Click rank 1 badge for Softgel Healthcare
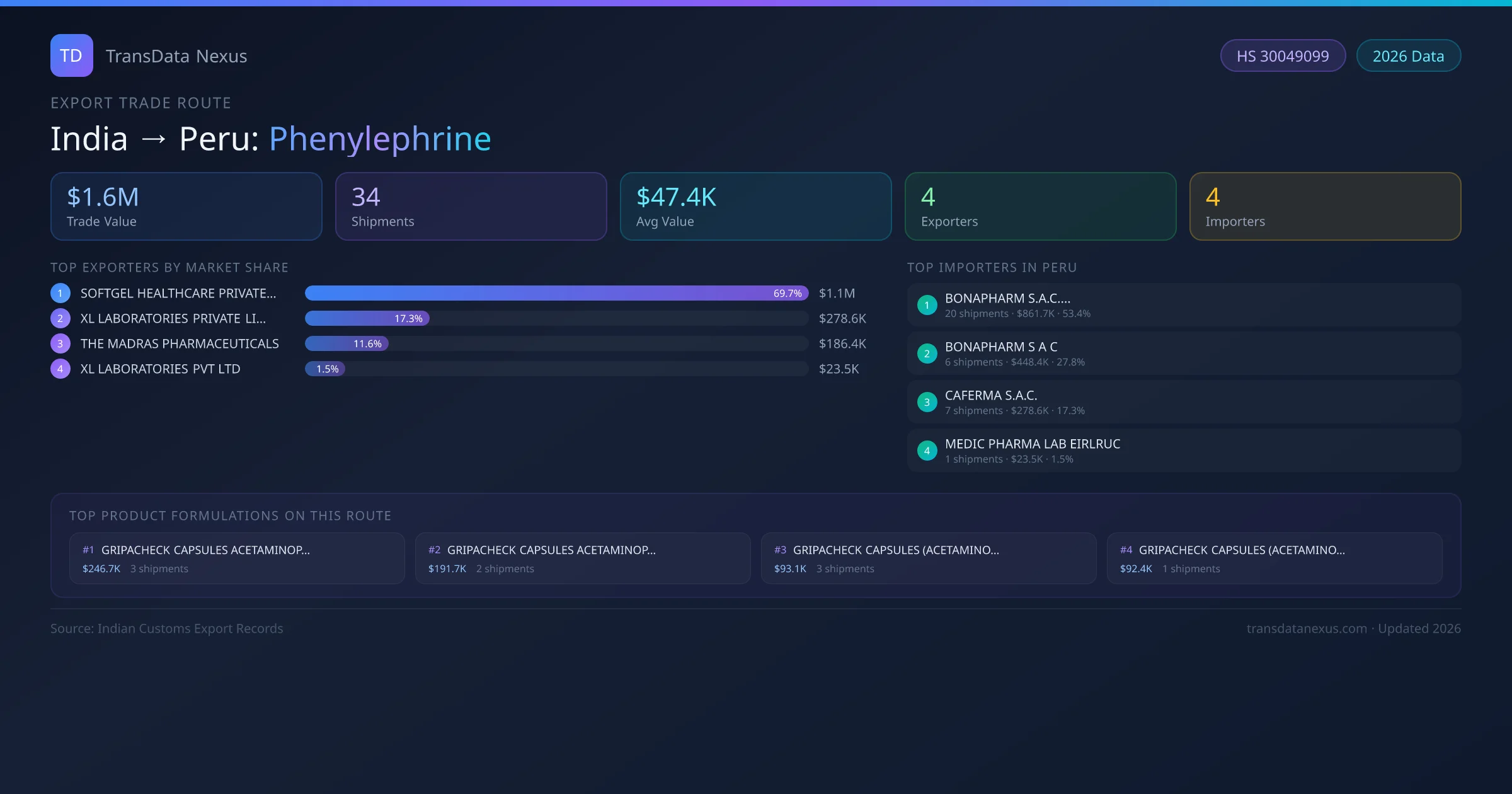Image resolution: width=1512 pixels, height=794 pixels. click(60, 293)
